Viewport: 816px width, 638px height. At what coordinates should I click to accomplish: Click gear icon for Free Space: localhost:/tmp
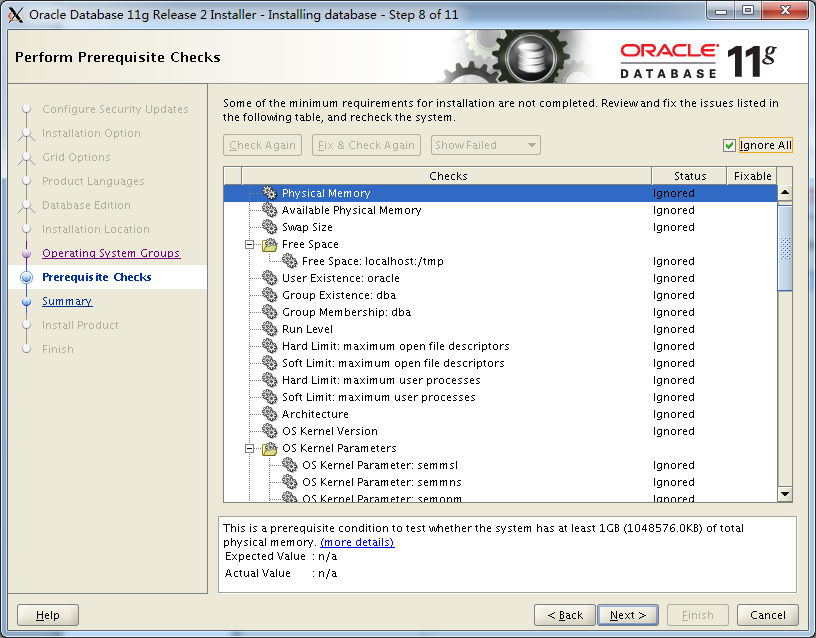(289, 261)
